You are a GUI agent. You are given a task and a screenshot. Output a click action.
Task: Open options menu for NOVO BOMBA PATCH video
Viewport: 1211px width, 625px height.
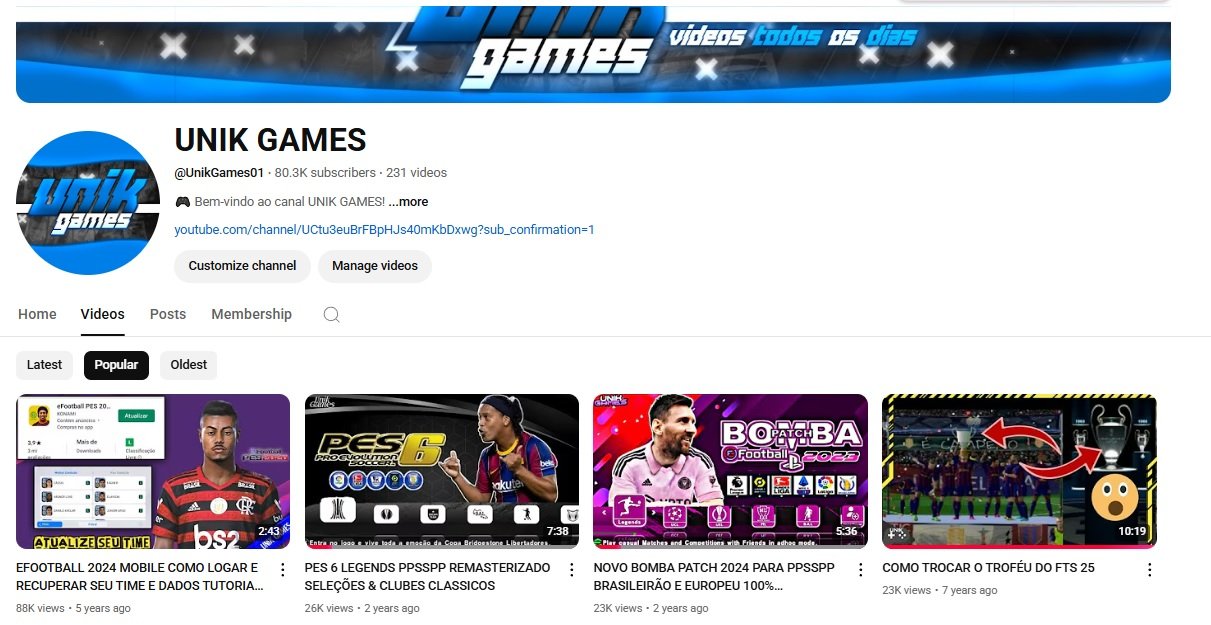pyautogui.click(x=860, y=569)
